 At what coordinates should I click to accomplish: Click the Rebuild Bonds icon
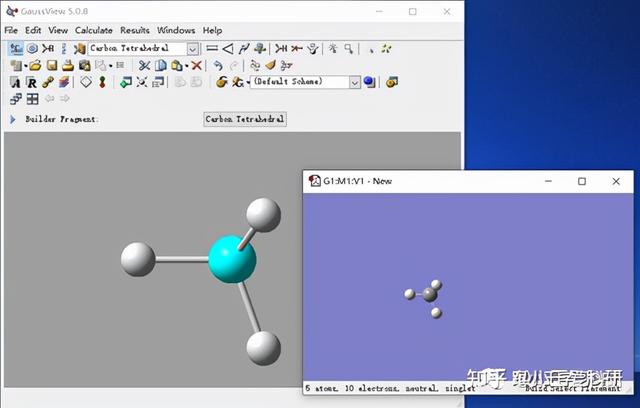point(255,65)
